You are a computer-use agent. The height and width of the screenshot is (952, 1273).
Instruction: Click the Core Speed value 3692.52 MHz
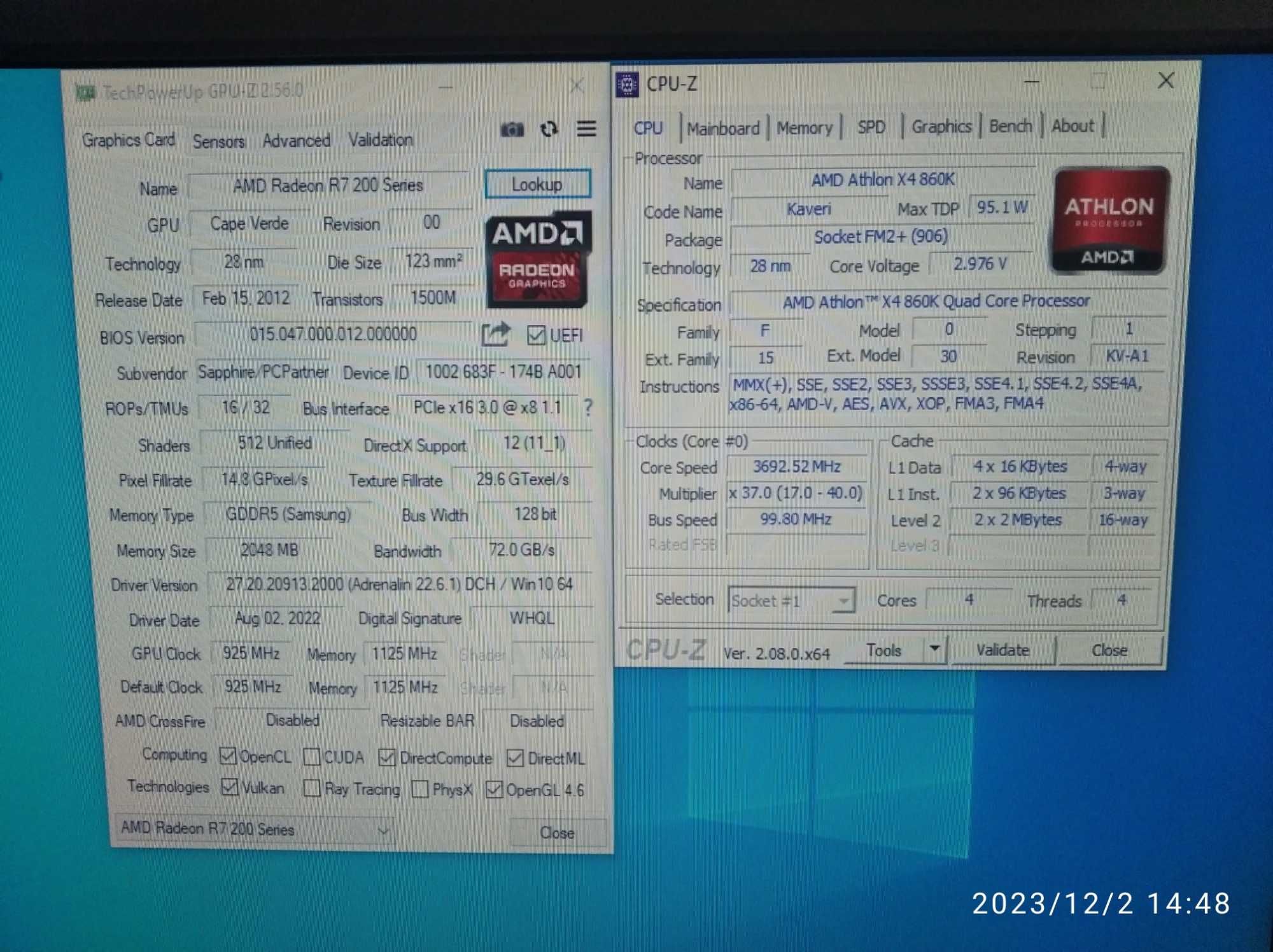797,466
